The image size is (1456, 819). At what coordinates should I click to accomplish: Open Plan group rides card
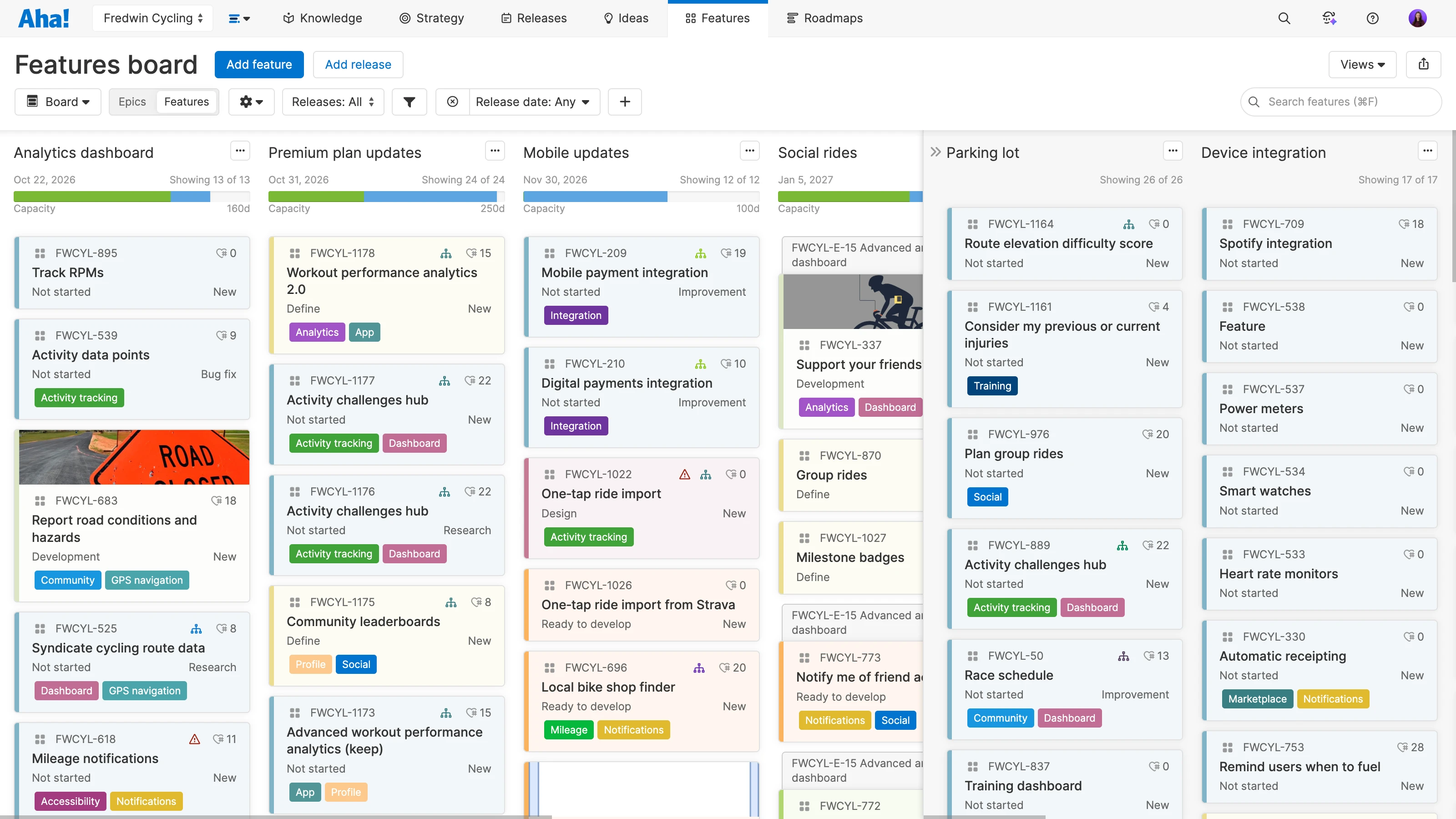[1064, 468]
